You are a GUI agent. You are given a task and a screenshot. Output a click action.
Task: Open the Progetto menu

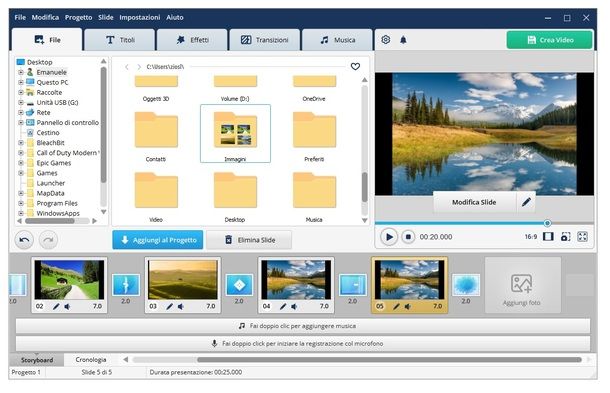pyautogui.click(x=79, y=18)
